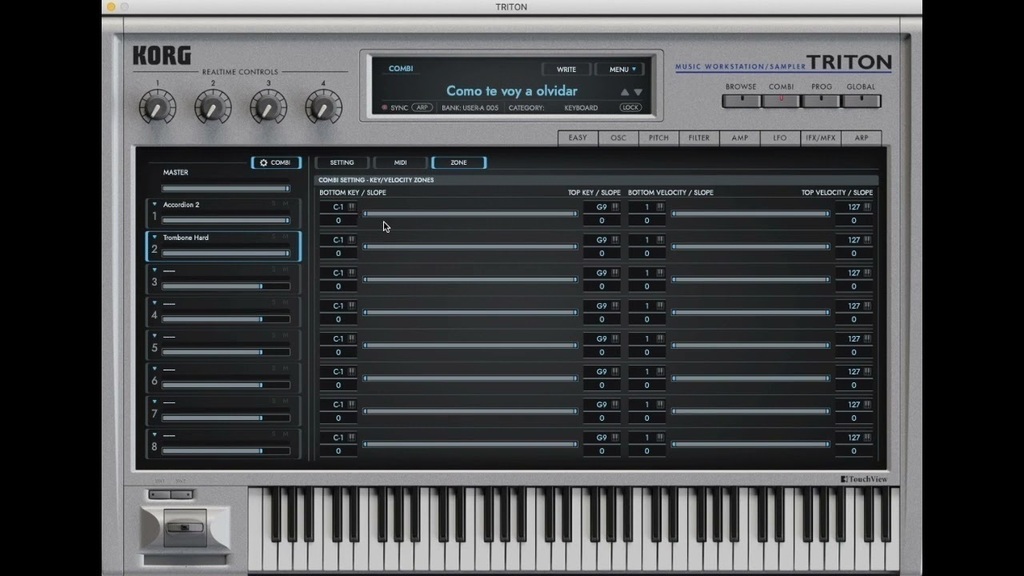Click keyboard icon beside timbre 1 top key
The height and width of the screenshot is (576, 1024).
click(615, 207)
